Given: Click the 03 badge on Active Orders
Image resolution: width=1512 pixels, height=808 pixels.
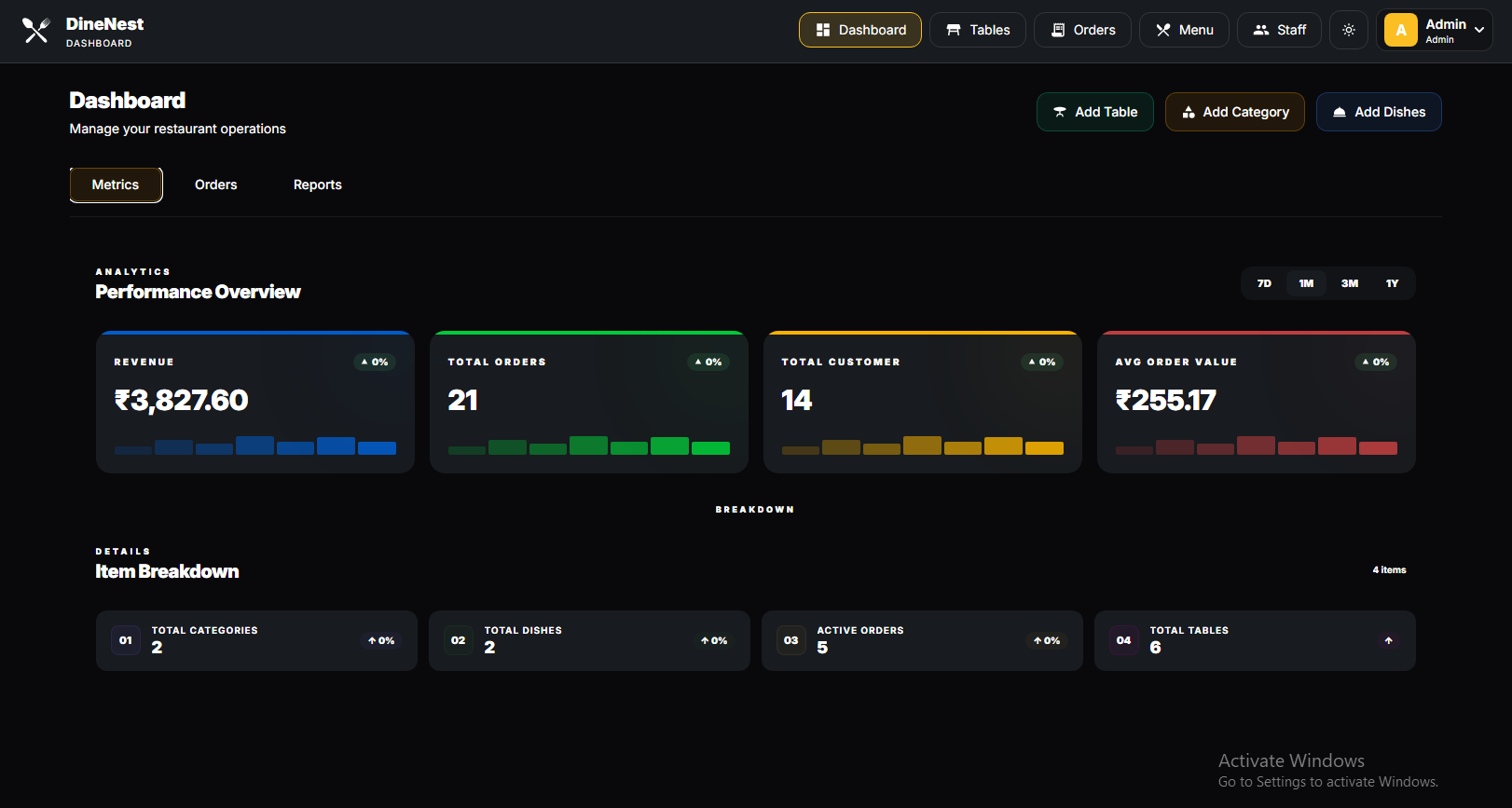Looking at the screenshot, I should click(x=790, y=640).
